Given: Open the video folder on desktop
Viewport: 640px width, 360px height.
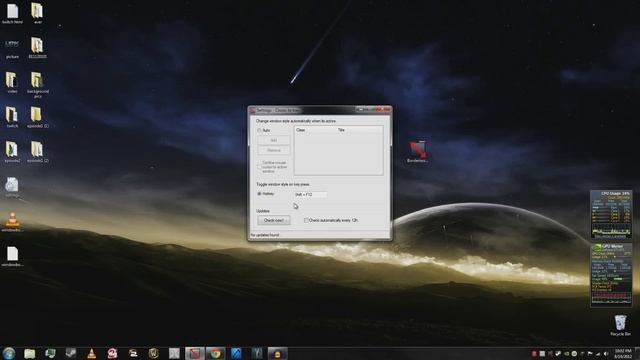Looking at the screenshot, I should tap(12, 82).
